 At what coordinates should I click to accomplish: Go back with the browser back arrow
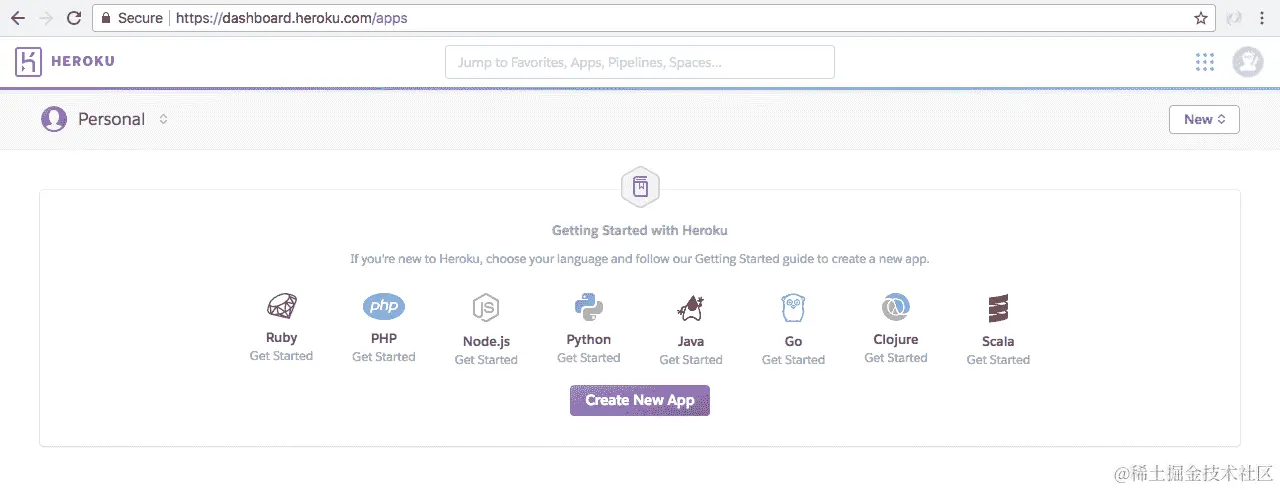coord(17,18)
